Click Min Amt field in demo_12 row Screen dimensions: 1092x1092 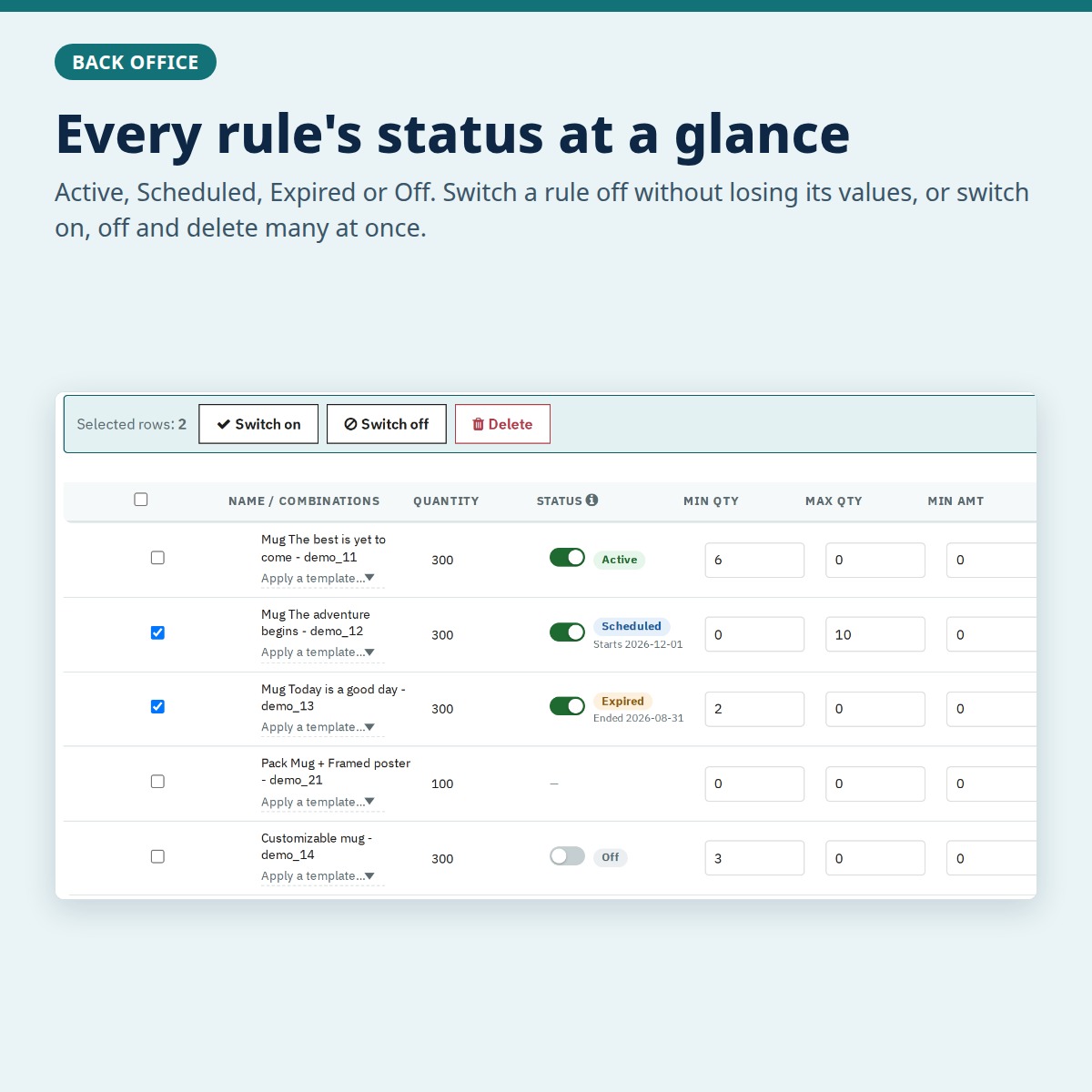coord(991,634)
